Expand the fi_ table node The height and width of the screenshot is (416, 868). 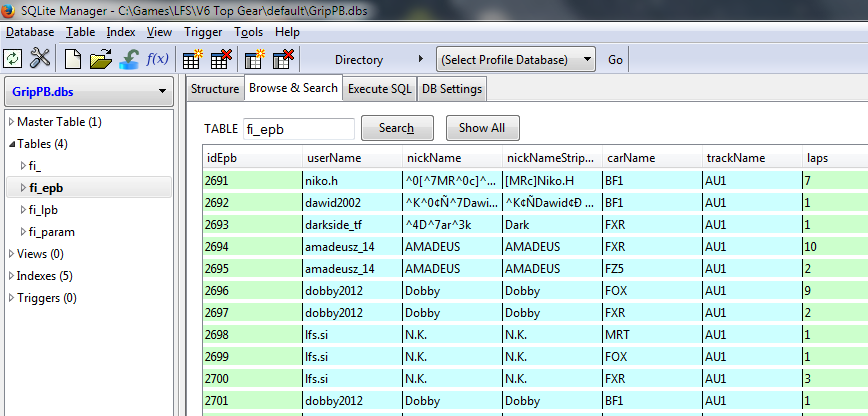point(23,166)
